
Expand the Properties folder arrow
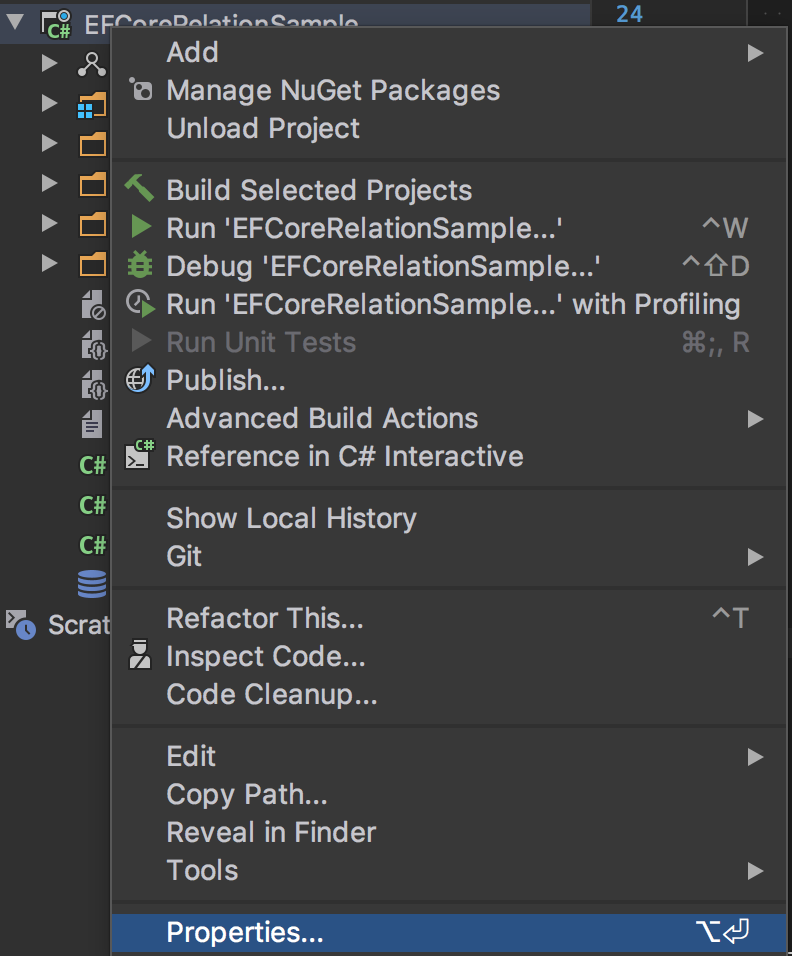(x=49, y=103)
